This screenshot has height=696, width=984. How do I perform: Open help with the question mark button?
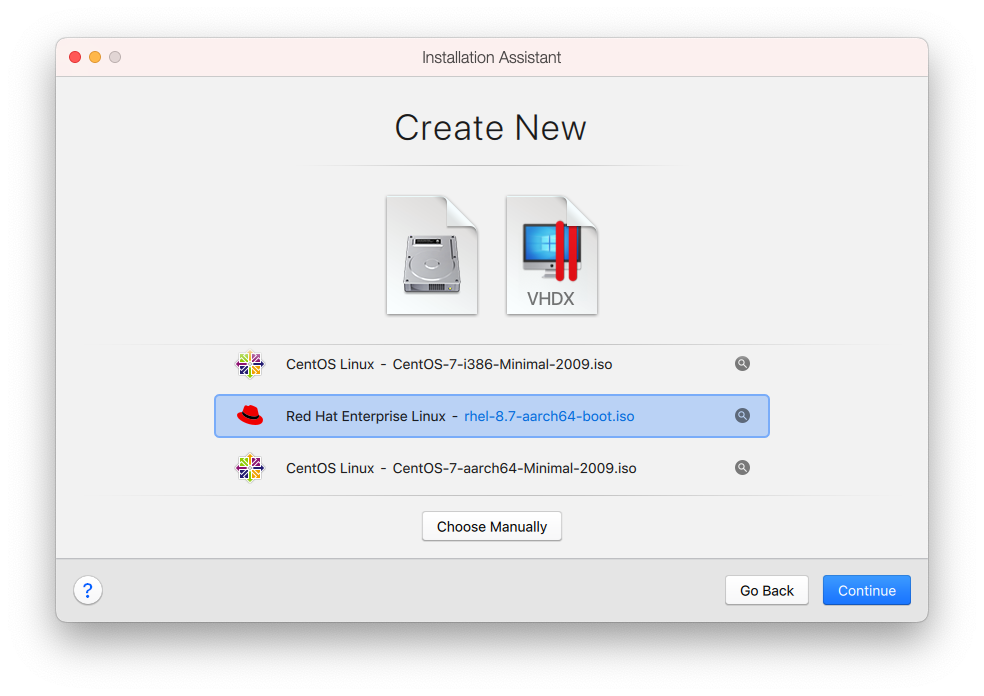[88, 590]
